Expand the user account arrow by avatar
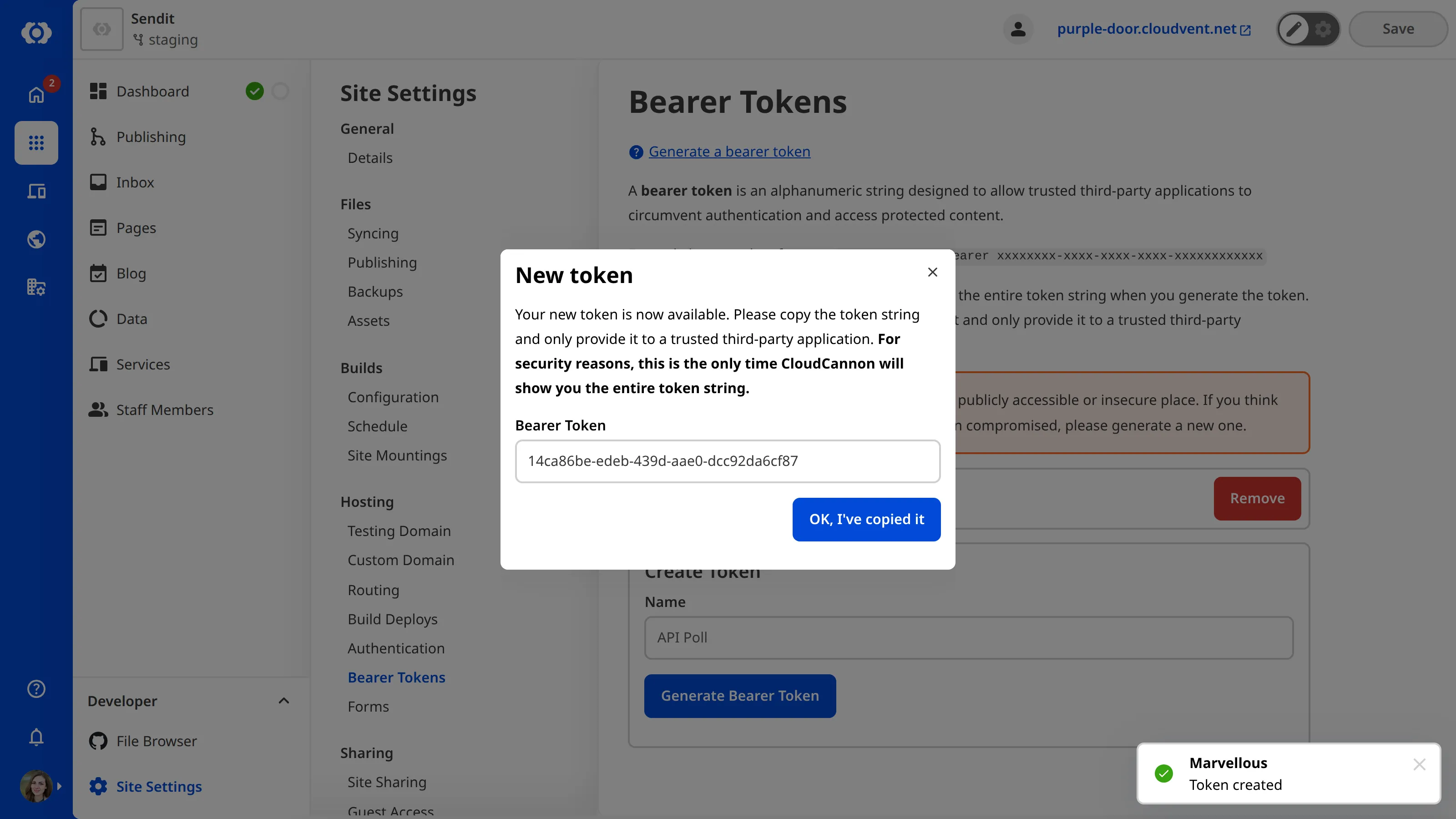This screenshot has width=1456, height=819. 59,786
